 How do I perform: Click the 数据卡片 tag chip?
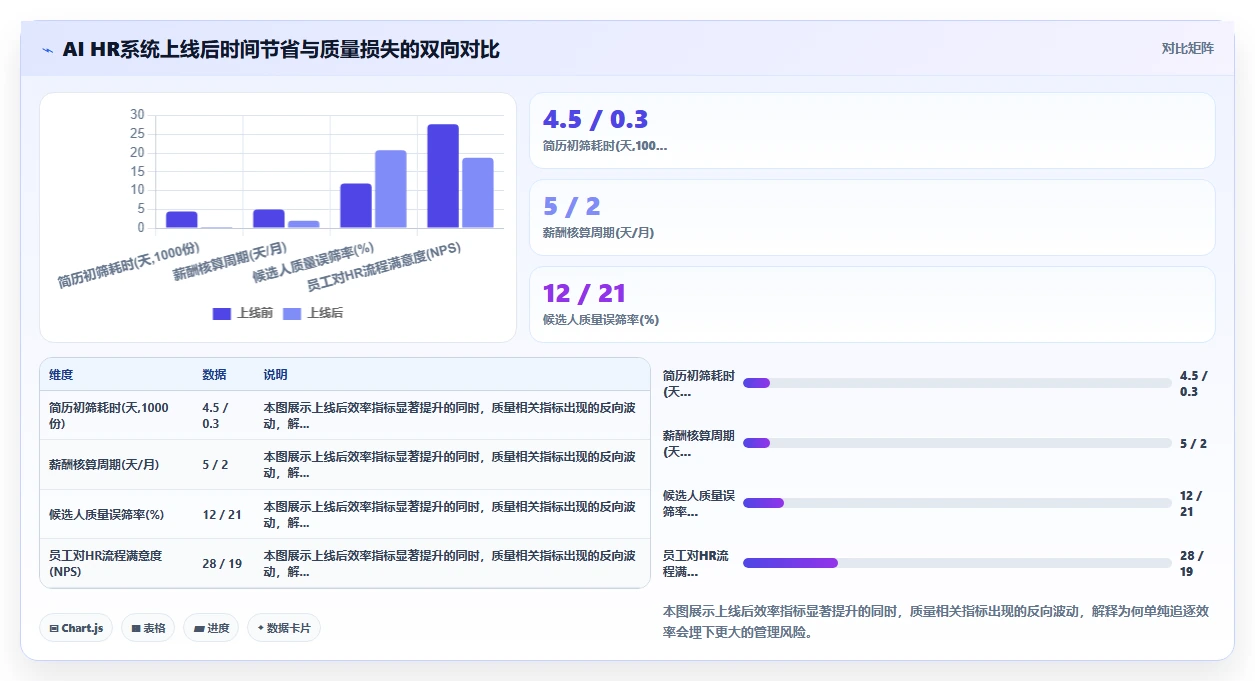[x=284, y=628]
